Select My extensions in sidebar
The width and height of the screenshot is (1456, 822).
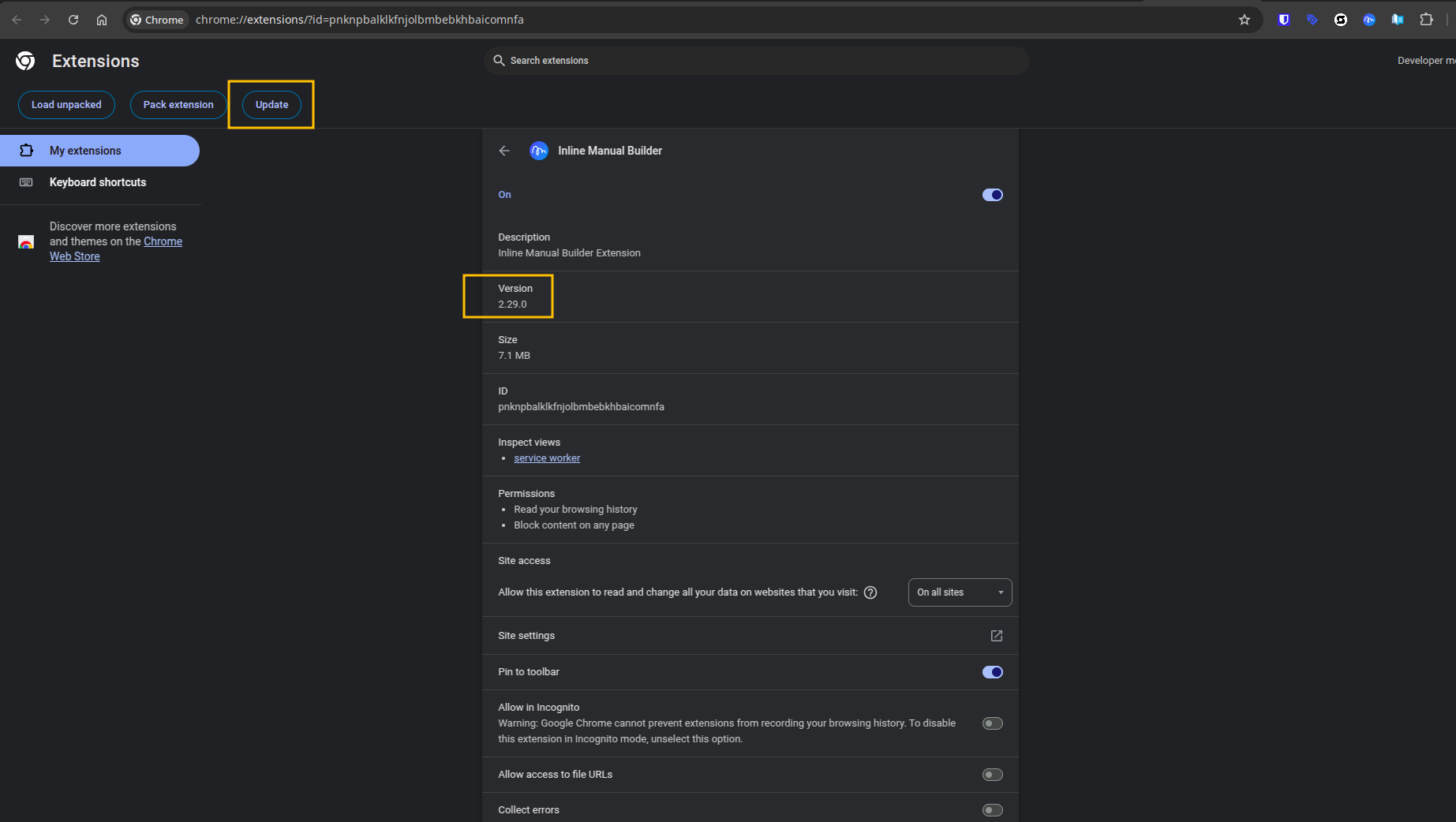99,151
